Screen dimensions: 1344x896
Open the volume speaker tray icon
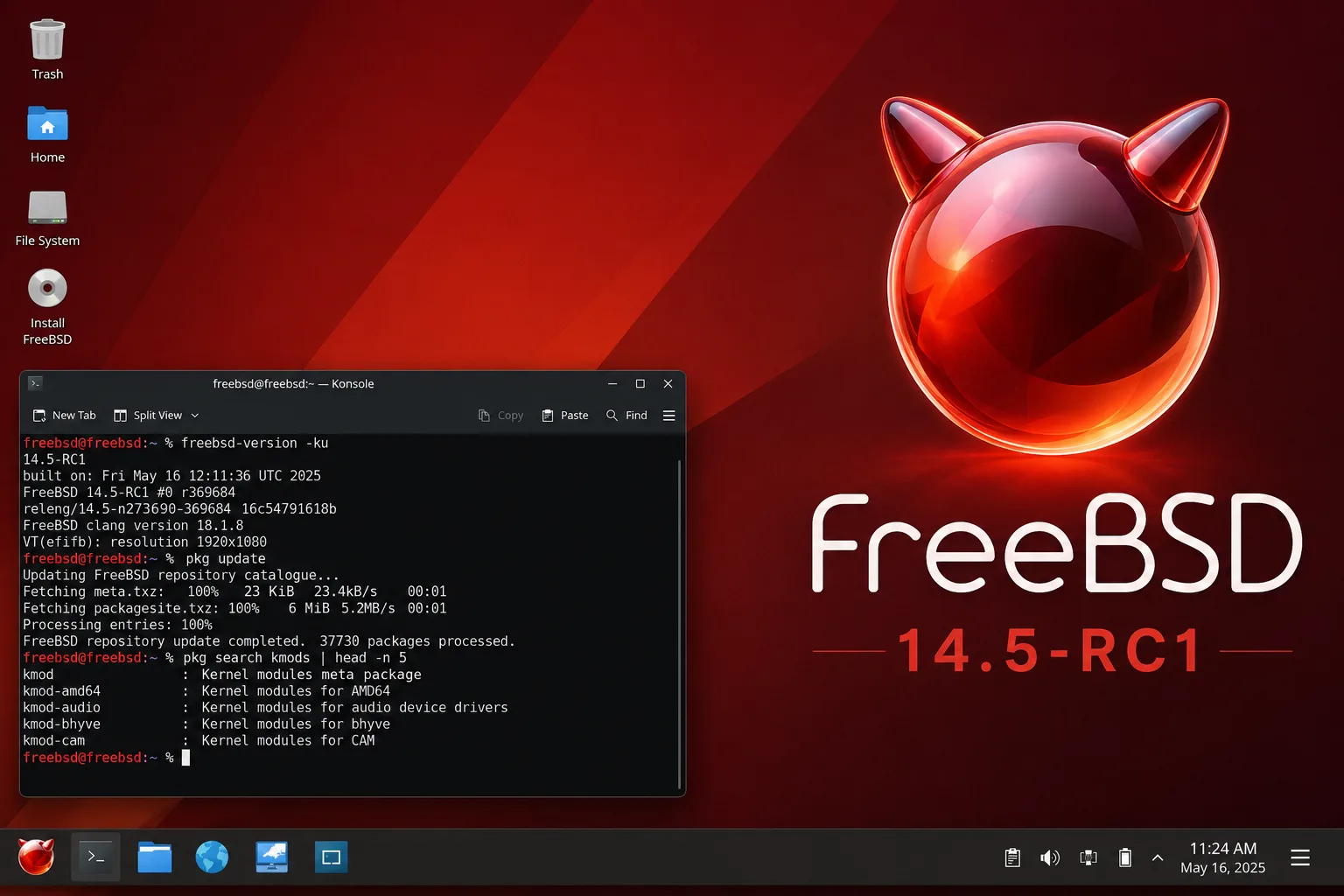(x=1050, y=857)
